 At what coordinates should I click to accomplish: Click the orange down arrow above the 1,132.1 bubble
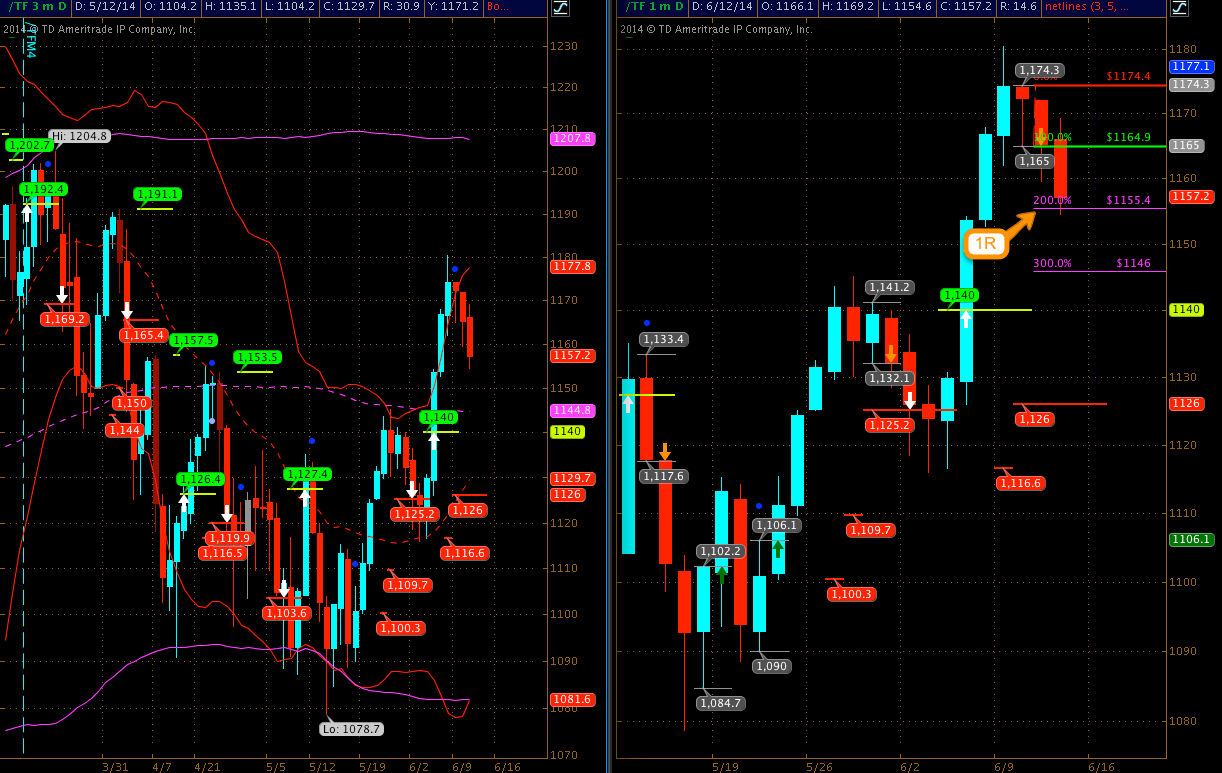point(891,354)
